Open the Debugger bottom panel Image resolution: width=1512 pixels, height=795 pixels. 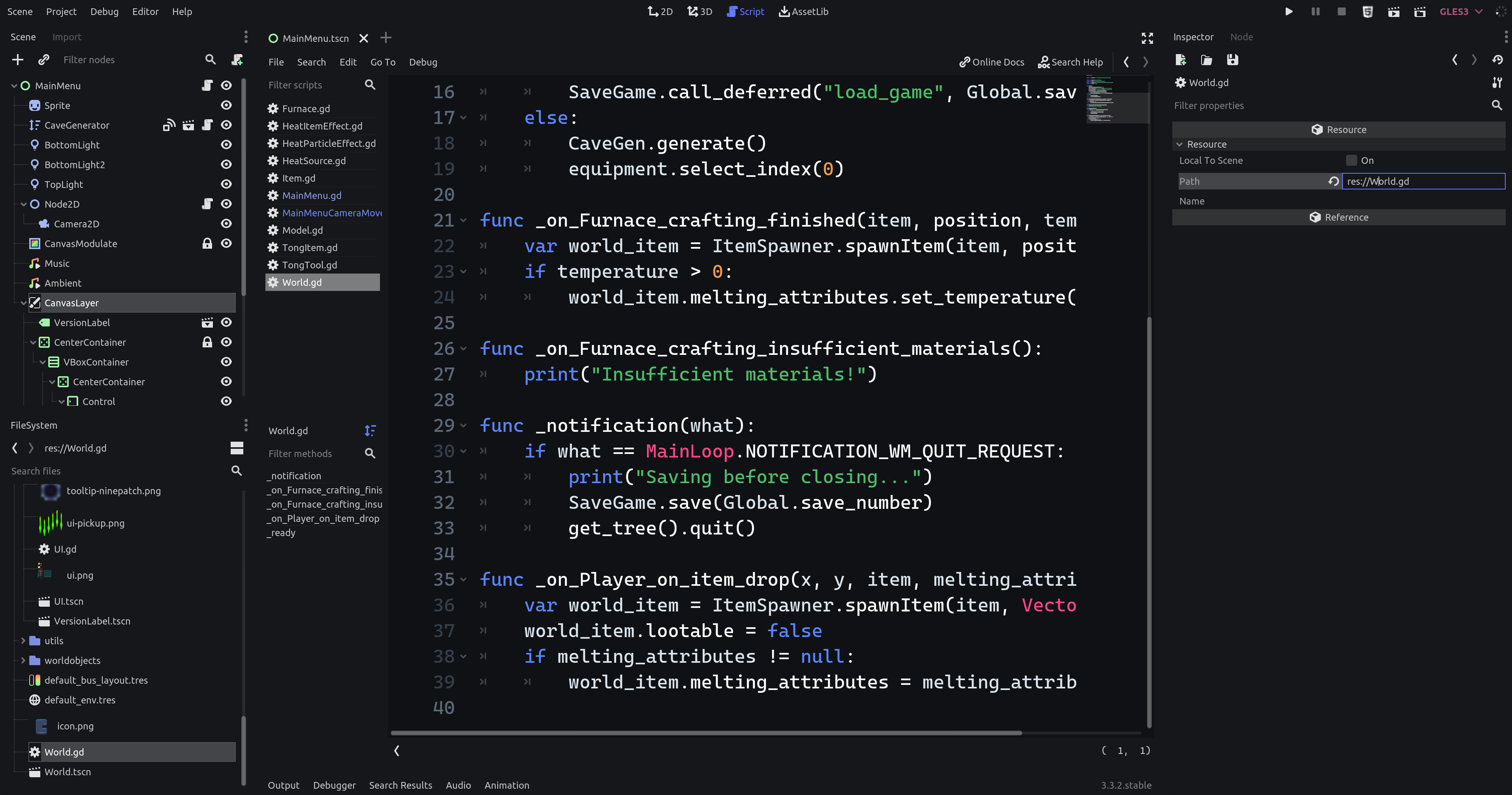point(334,785)
